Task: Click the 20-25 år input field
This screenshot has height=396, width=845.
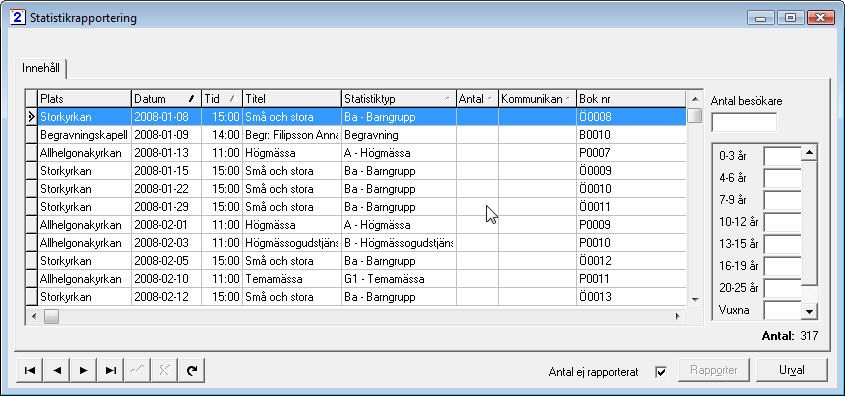Action: (782, 288)
